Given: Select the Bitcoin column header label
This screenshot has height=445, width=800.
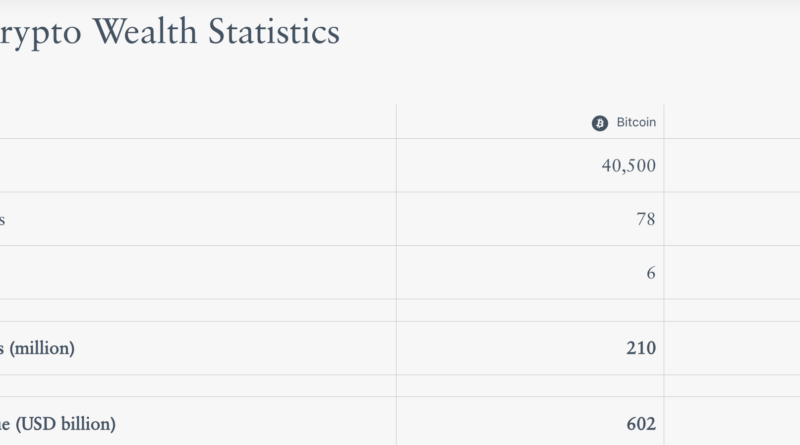Looking at the screenshot, I should click(635, 122).
